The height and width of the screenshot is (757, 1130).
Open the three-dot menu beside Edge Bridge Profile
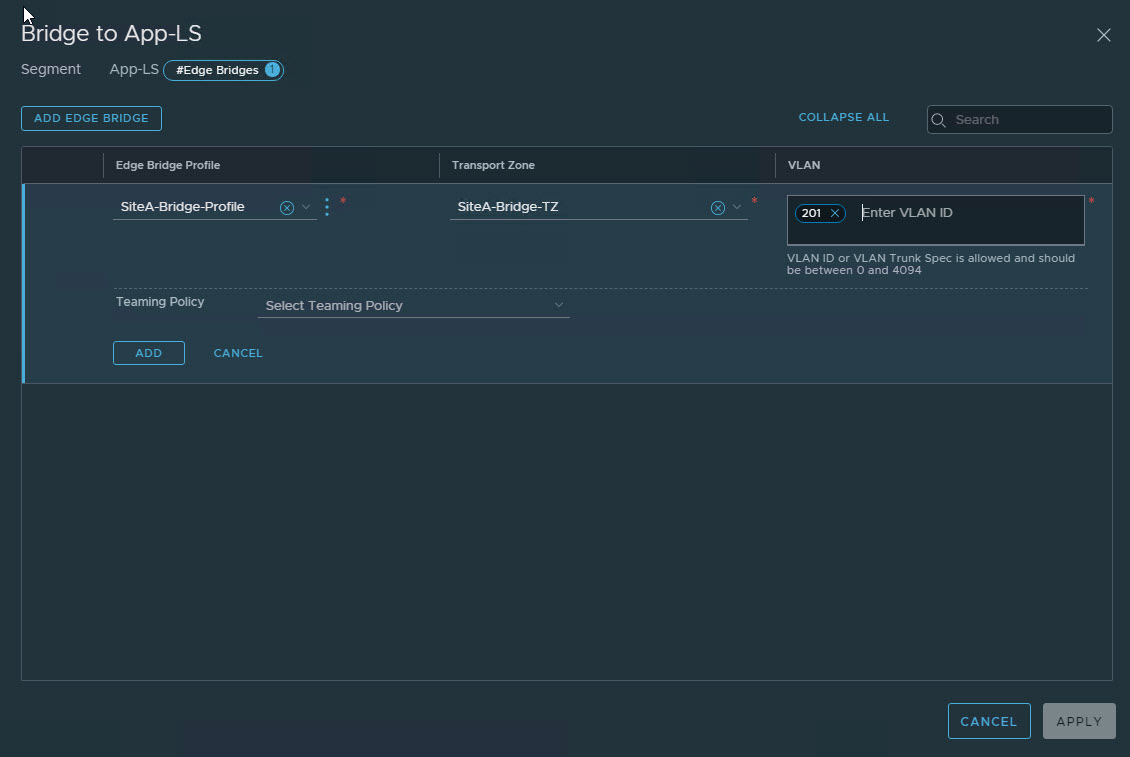[x=327, y=207]
